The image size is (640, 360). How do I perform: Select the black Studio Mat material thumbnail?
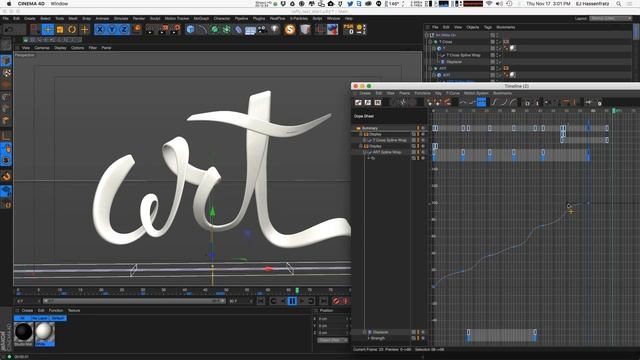[24, 332]
